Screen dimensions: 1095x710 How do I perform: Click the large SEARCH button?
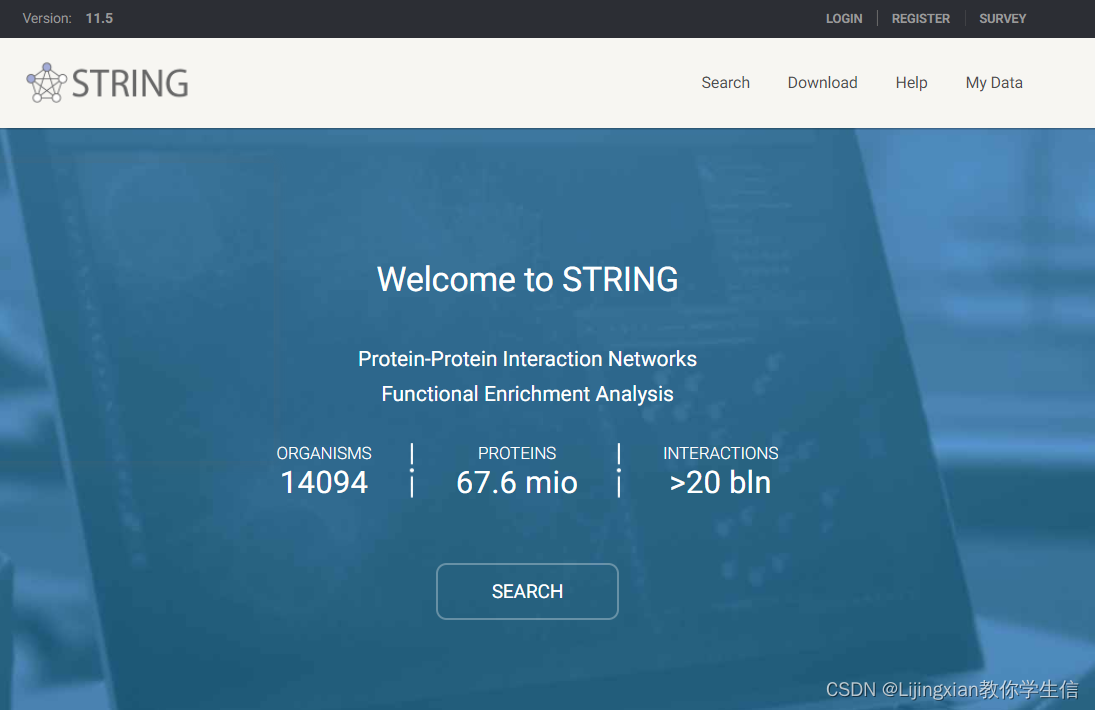[x=527, y=591]
